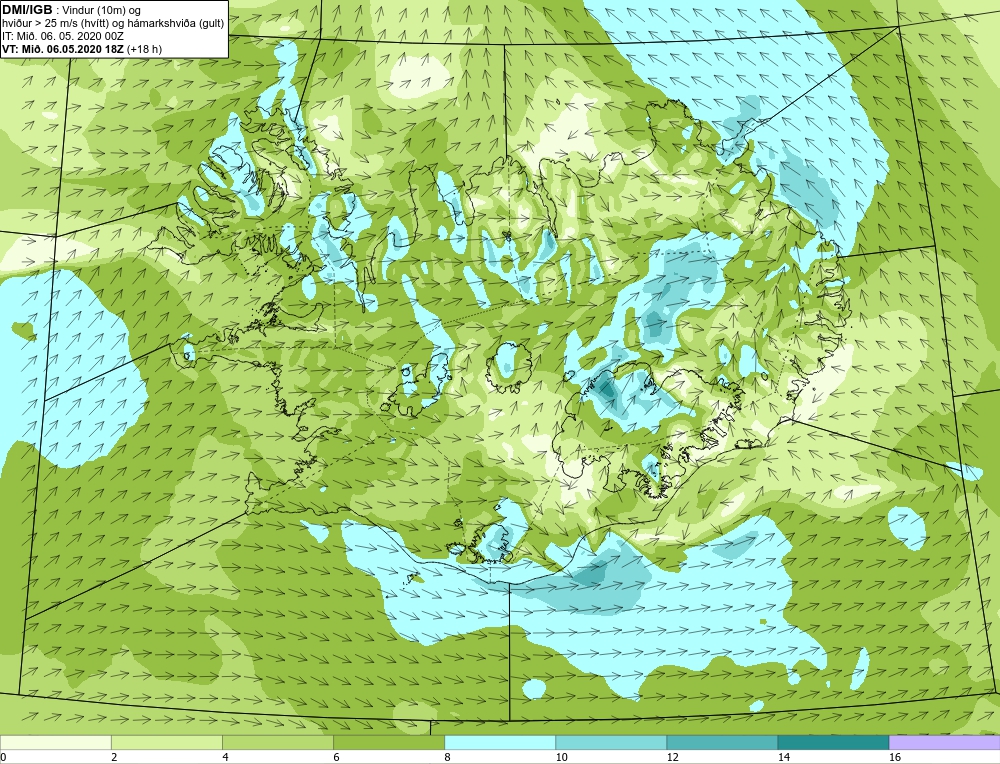The height and width of the screenshot is (764, 1000).
Task: Click the DMI/IGB title text
Action: [x=27, y=10]
